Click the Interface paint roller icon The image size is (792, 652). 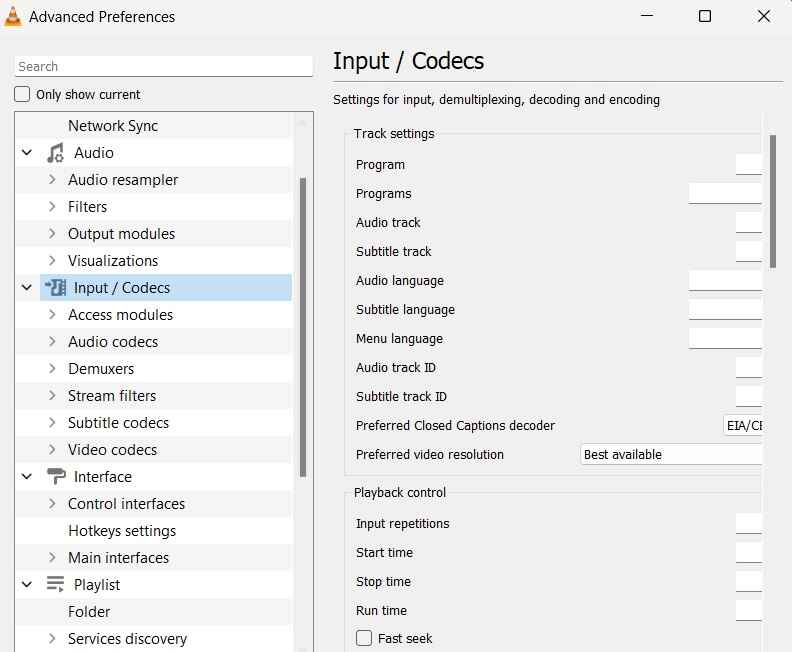tap(56, 476)
